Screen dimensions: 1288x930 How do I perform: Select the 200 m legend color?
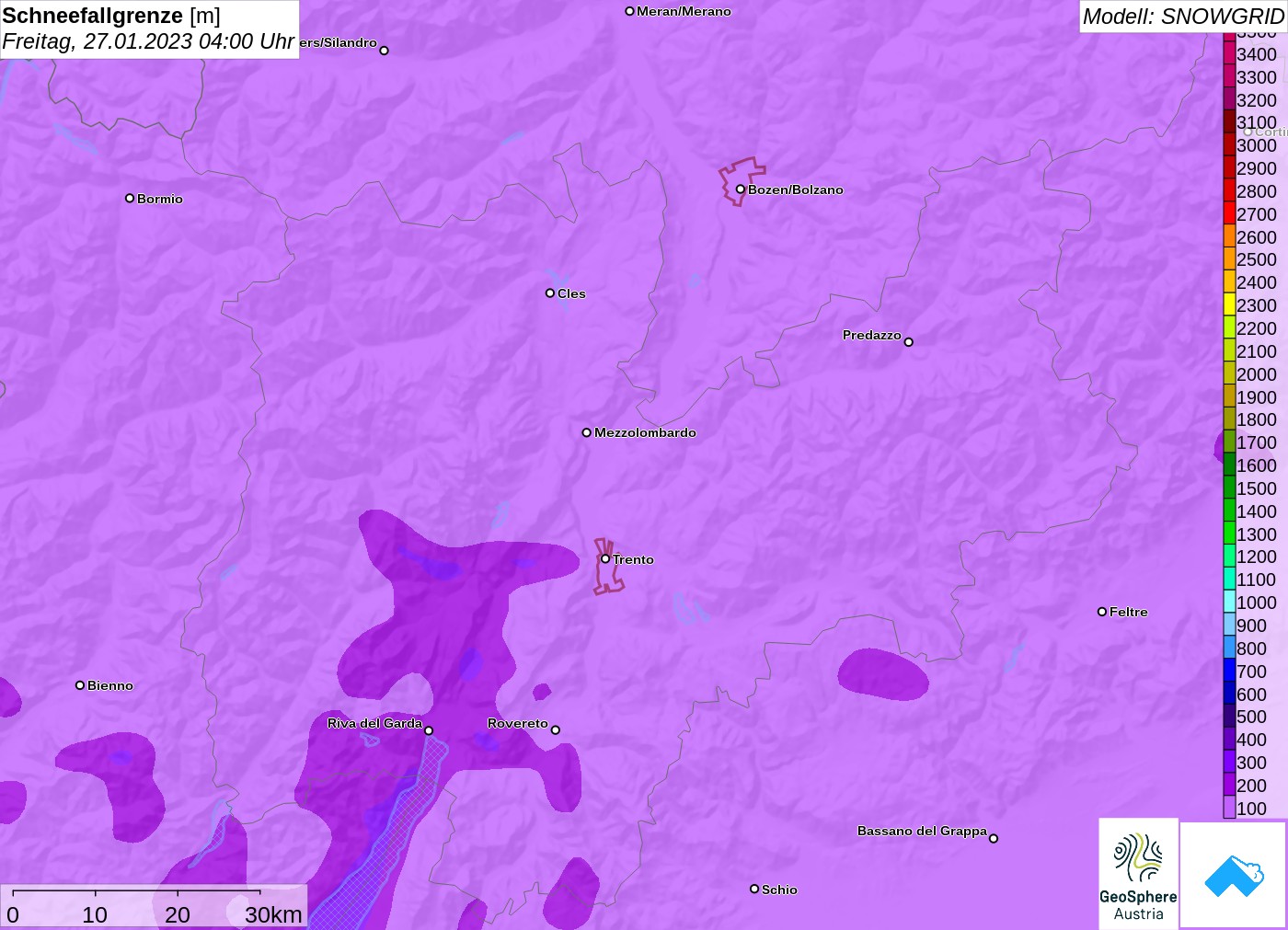(1229, 785)
